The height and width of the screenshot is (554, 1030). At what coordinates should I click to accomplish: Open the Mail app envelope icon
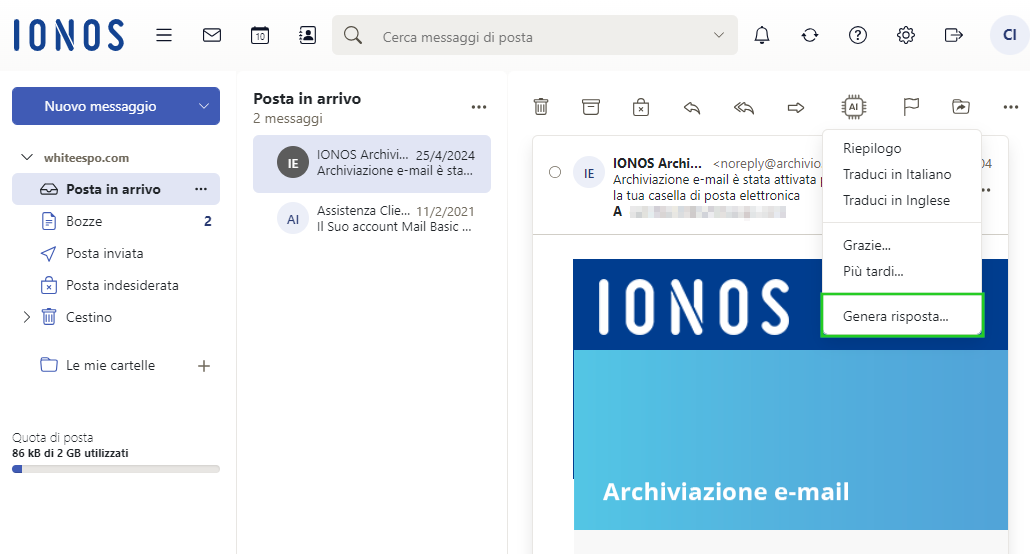pos(212,35)
